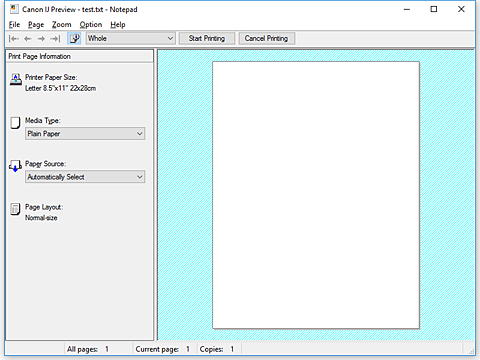Open the File menu
Image resolution: width=480 pixels, height=360 pixels.
pos(14,25)
